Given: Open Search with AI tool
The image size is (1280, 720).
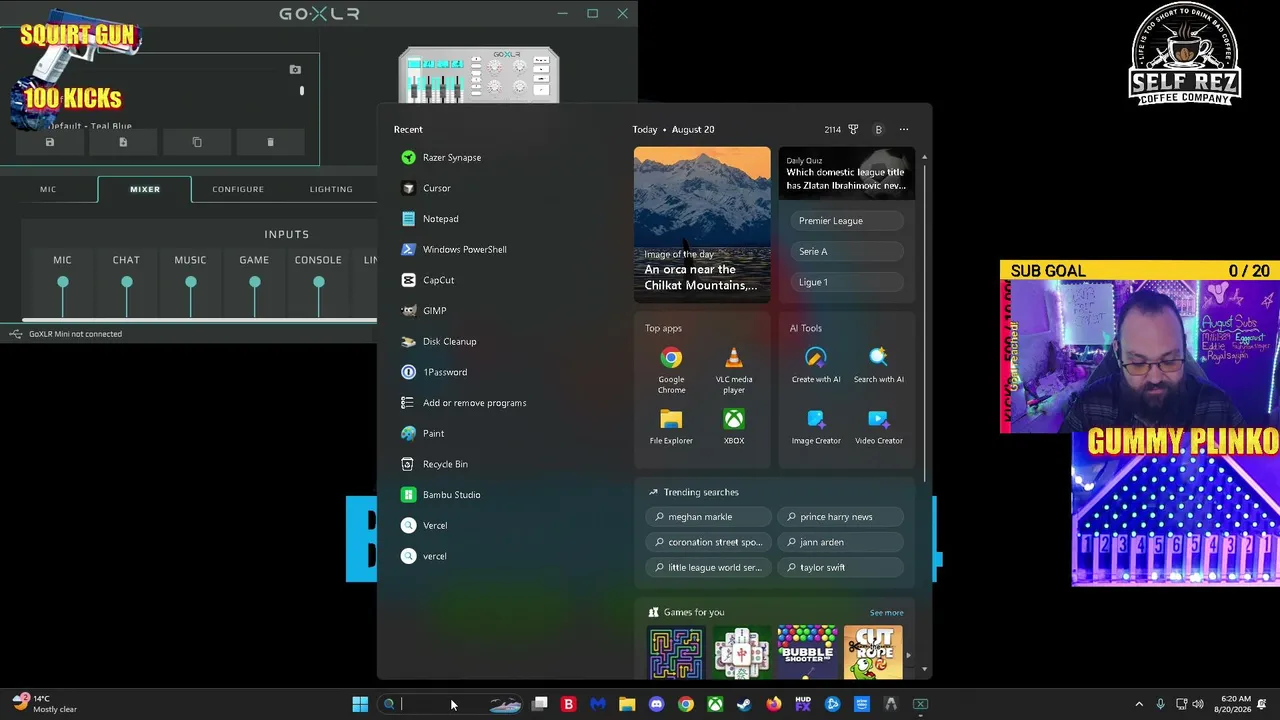Looking at the screenshot, I should pyautogui.click(x=879, y=365).
